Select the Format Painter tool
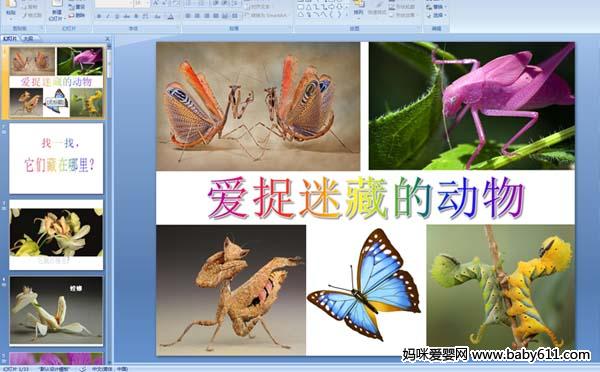 tap(32, 15)
